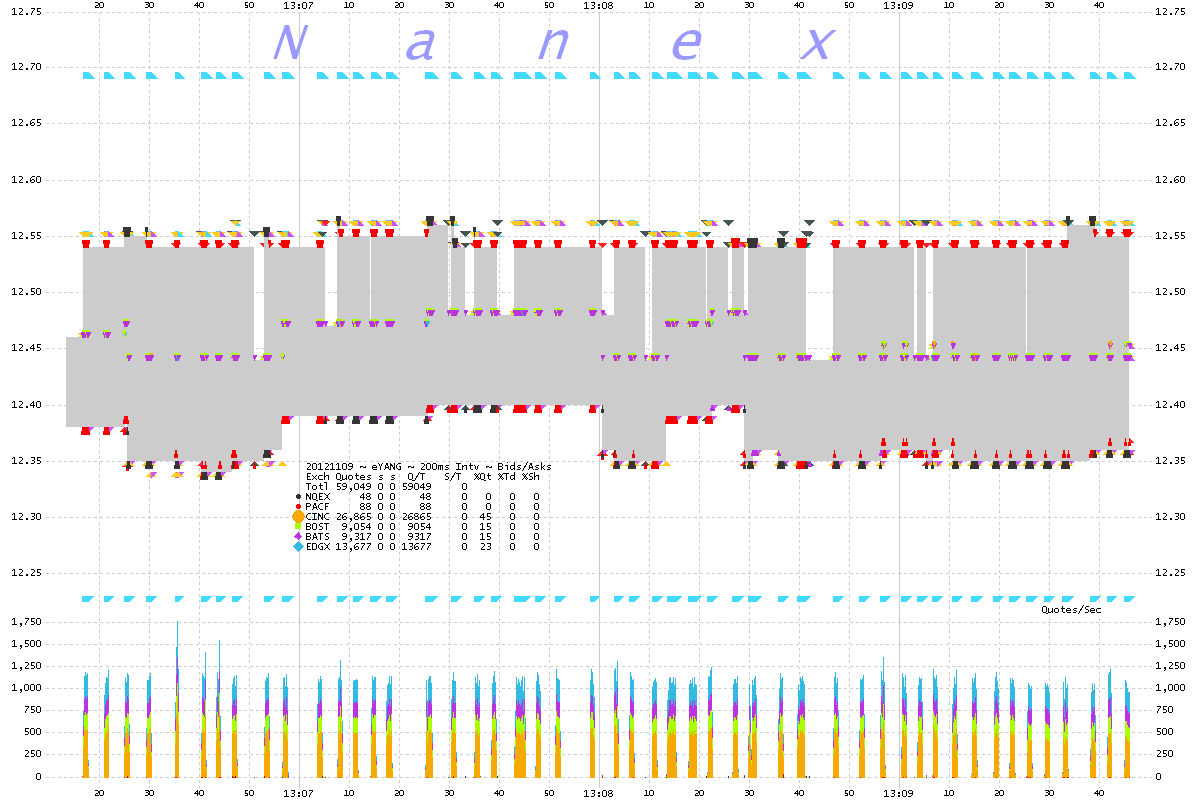Click the 1,250 label on right volume axis

click(1170, 666)
